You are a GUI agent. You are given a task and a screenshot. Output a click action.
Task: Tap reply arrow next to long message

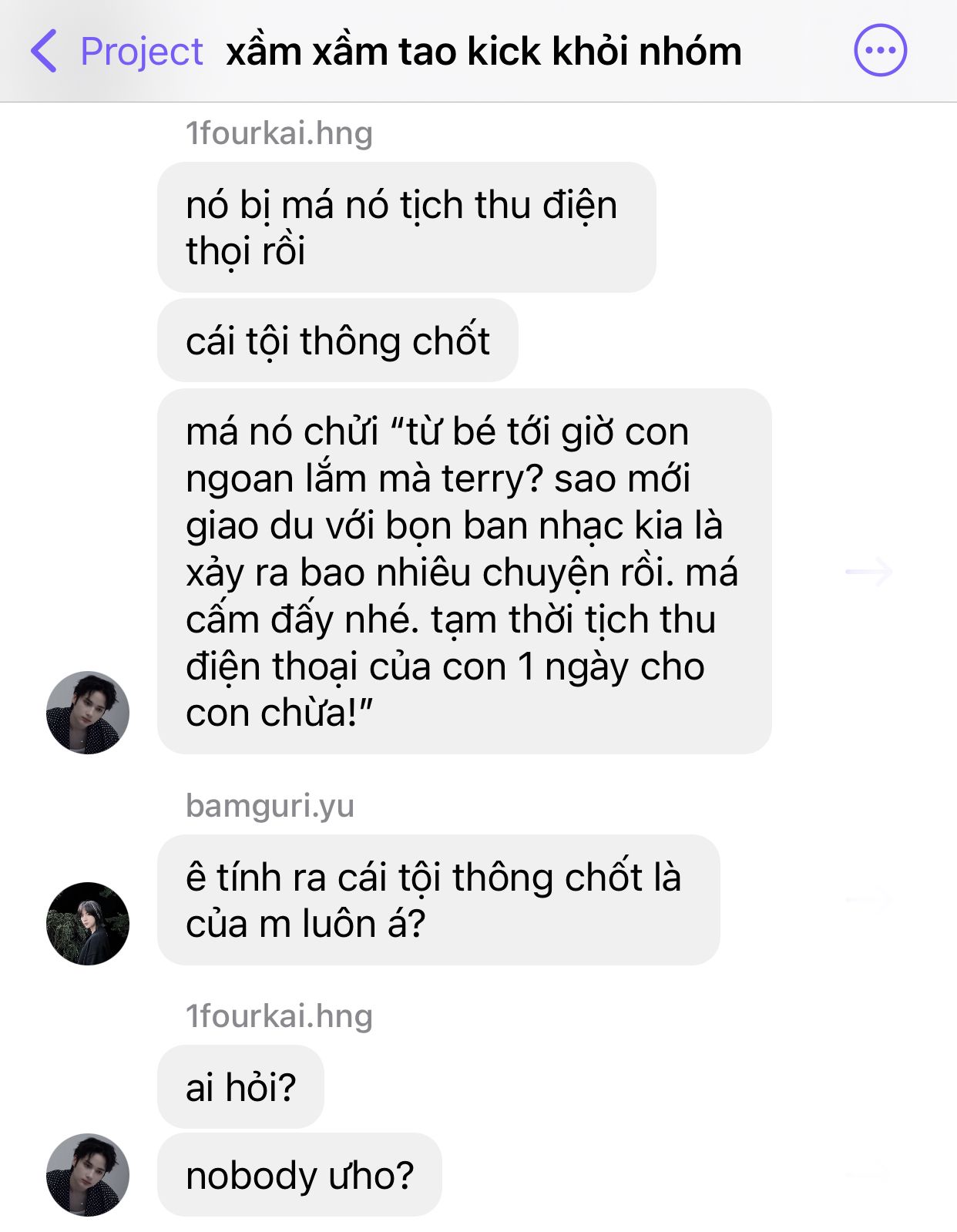tap(869, 572)
